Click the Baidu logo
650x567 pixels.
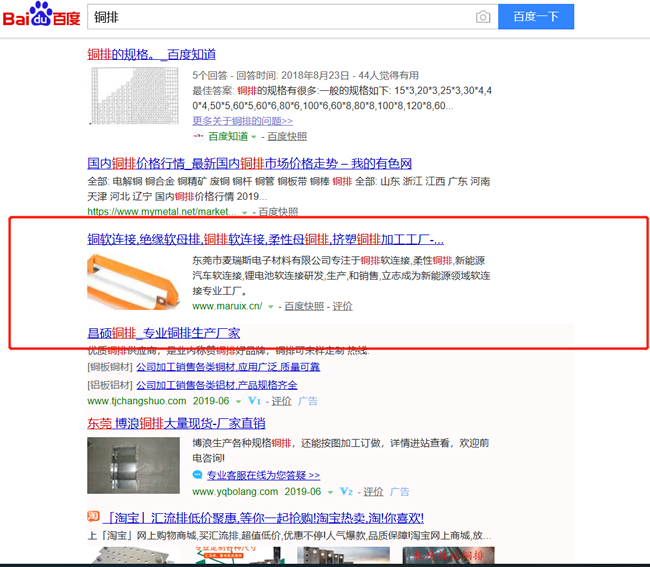click(x=41, y=15)
